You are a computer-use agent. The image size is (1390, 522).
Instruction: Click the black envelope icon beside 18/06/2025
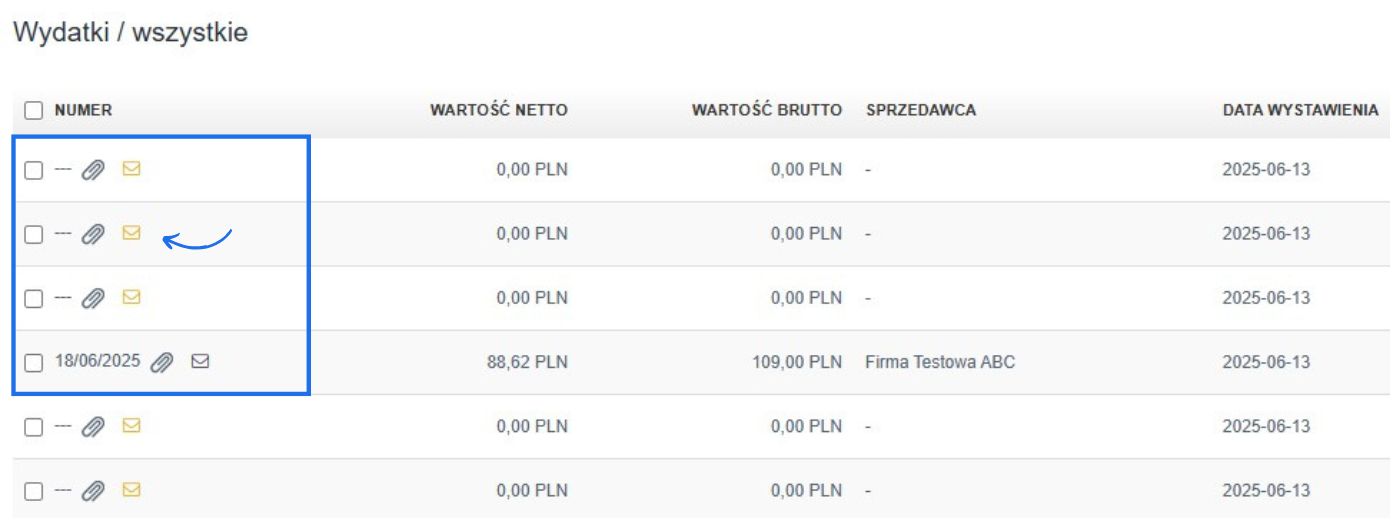click(x=200, y=362)
